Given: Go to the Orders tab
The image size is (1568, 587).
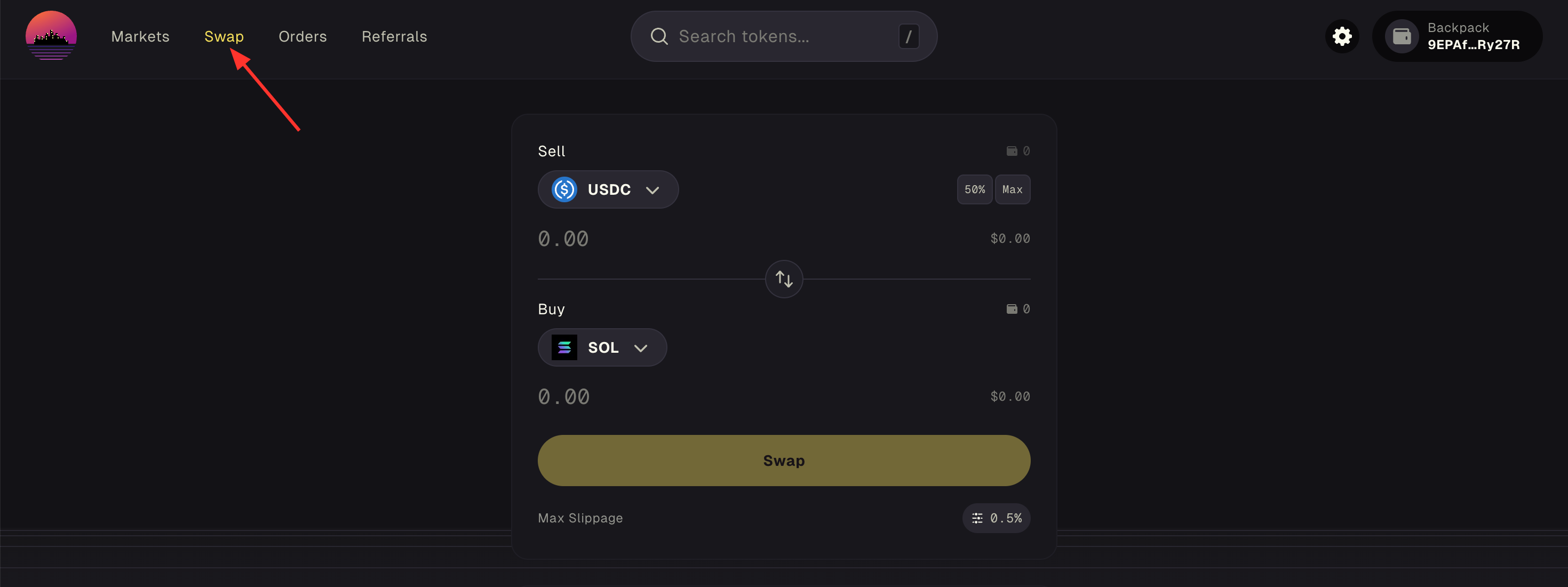Looking at the screenshot, I should click(303, 36).
